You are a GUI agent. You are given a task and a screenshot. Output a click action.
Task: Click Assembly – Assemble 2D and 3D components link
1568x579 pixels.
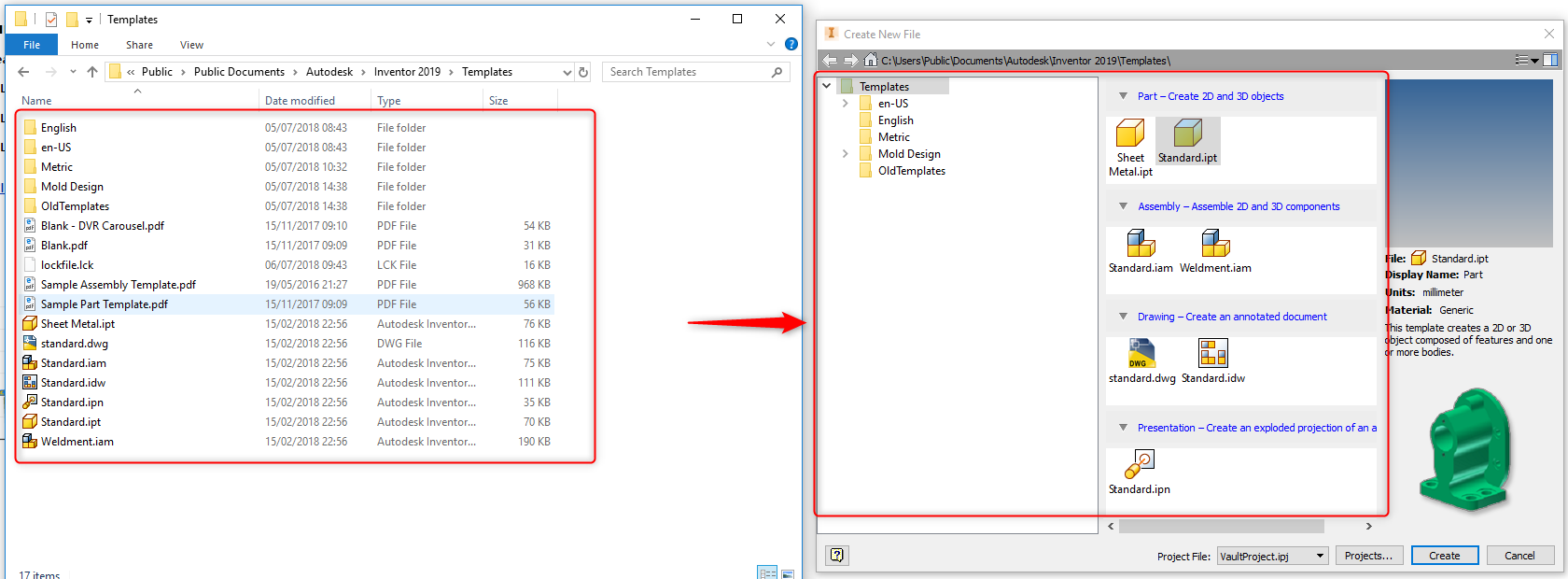1239,206
